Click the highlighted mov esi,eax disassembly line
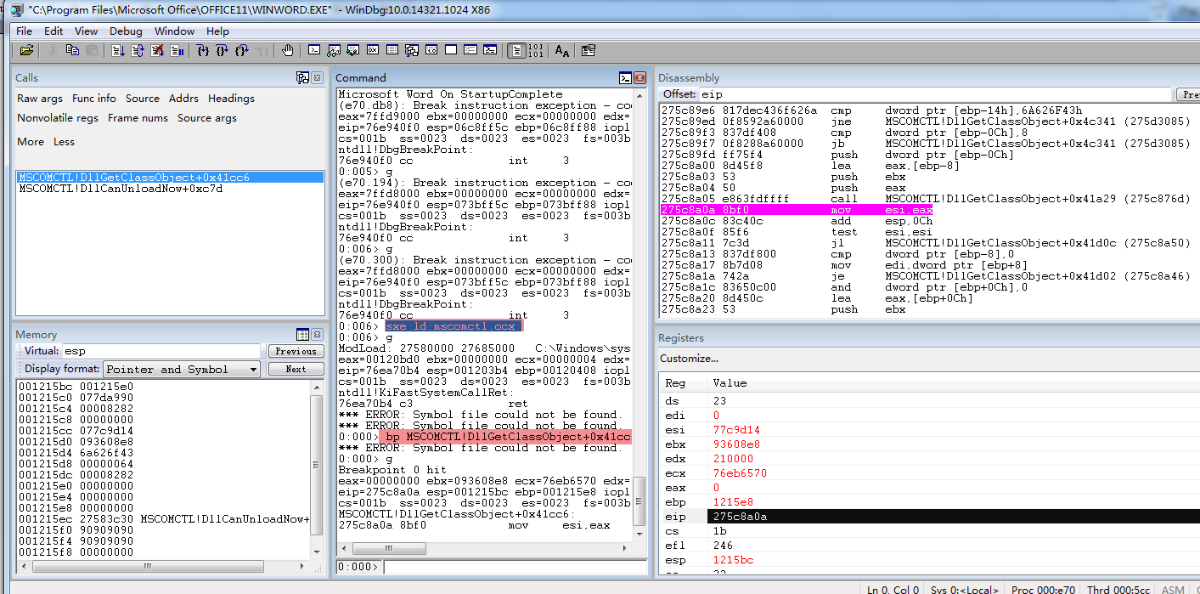 (x=797, y=210)
